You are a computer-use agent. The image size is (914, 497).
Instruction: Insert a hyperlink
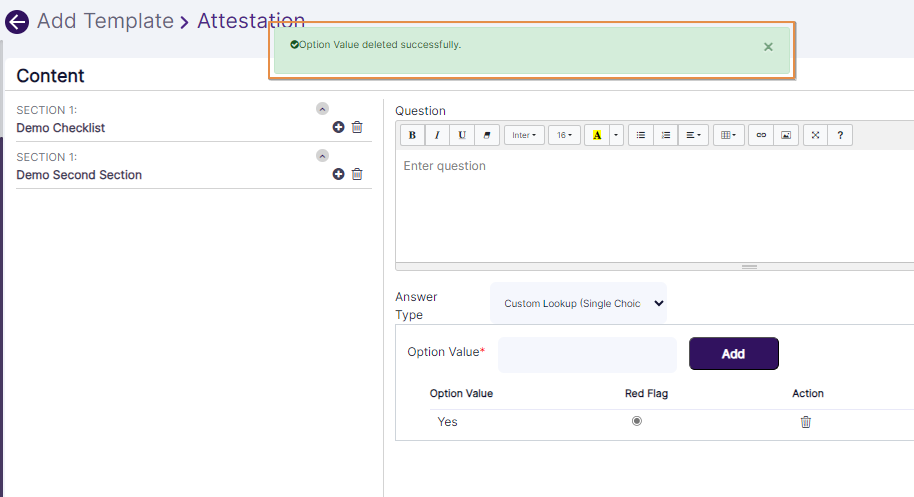(x=761, y=135)
